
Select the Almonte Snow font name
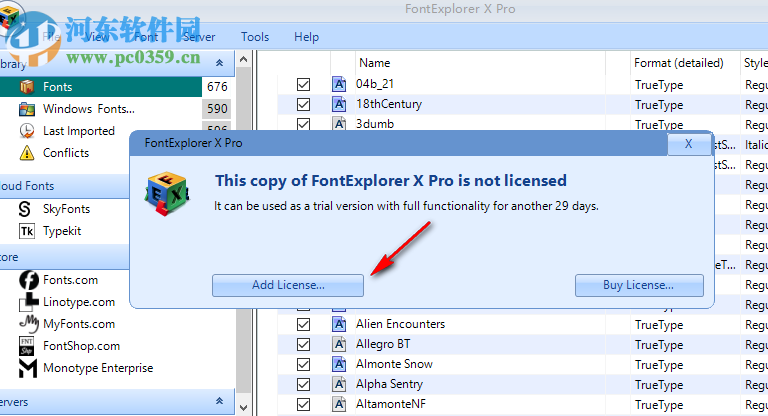394,364
